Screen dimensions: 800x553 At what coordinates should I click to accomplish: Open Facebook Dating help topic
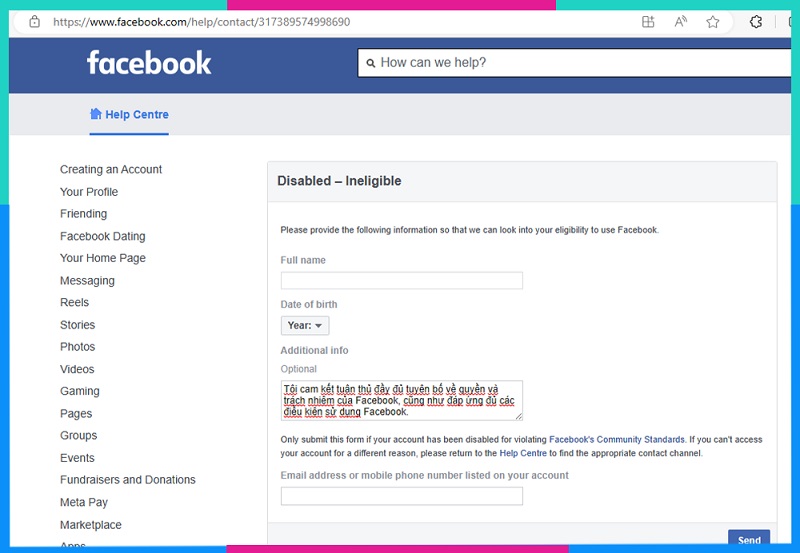click(103, 236)
